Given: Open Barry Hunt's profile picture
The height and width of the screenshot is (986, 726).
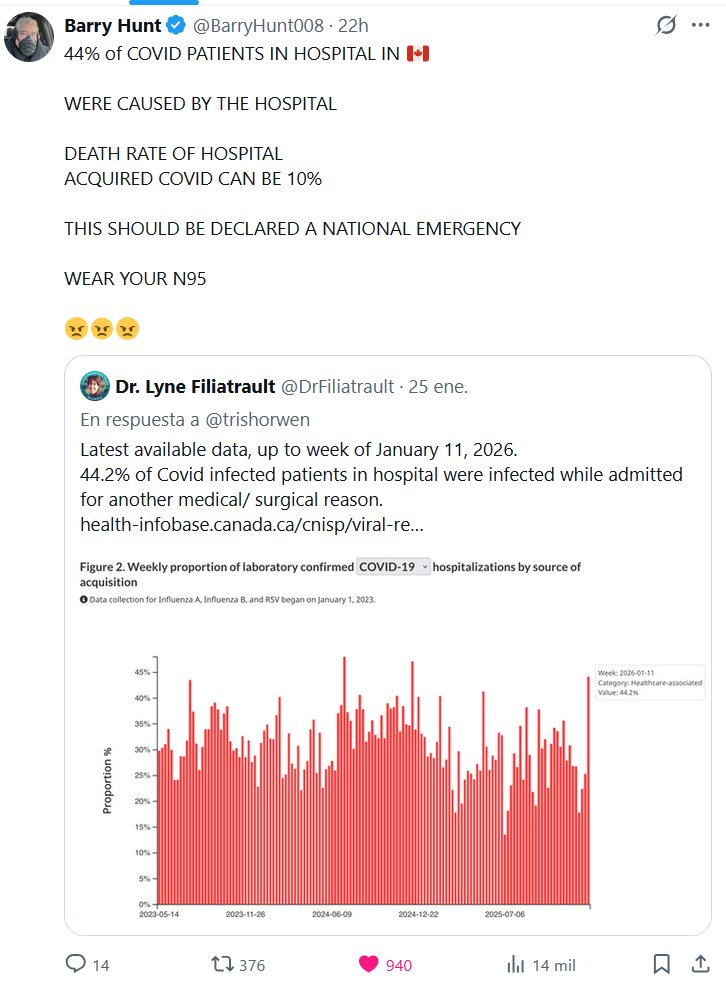Looking at the screenshot, I should coord(28,37).
